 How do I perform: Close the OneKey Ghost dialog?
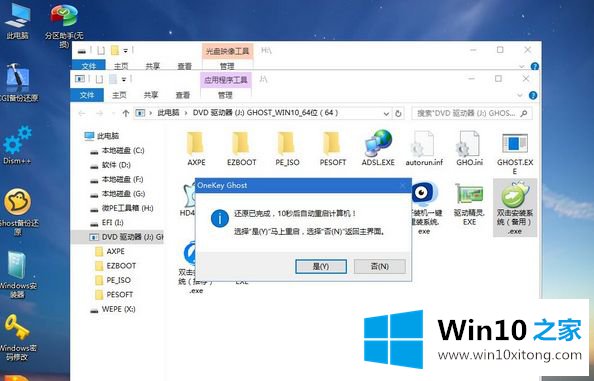coord(403,186)
